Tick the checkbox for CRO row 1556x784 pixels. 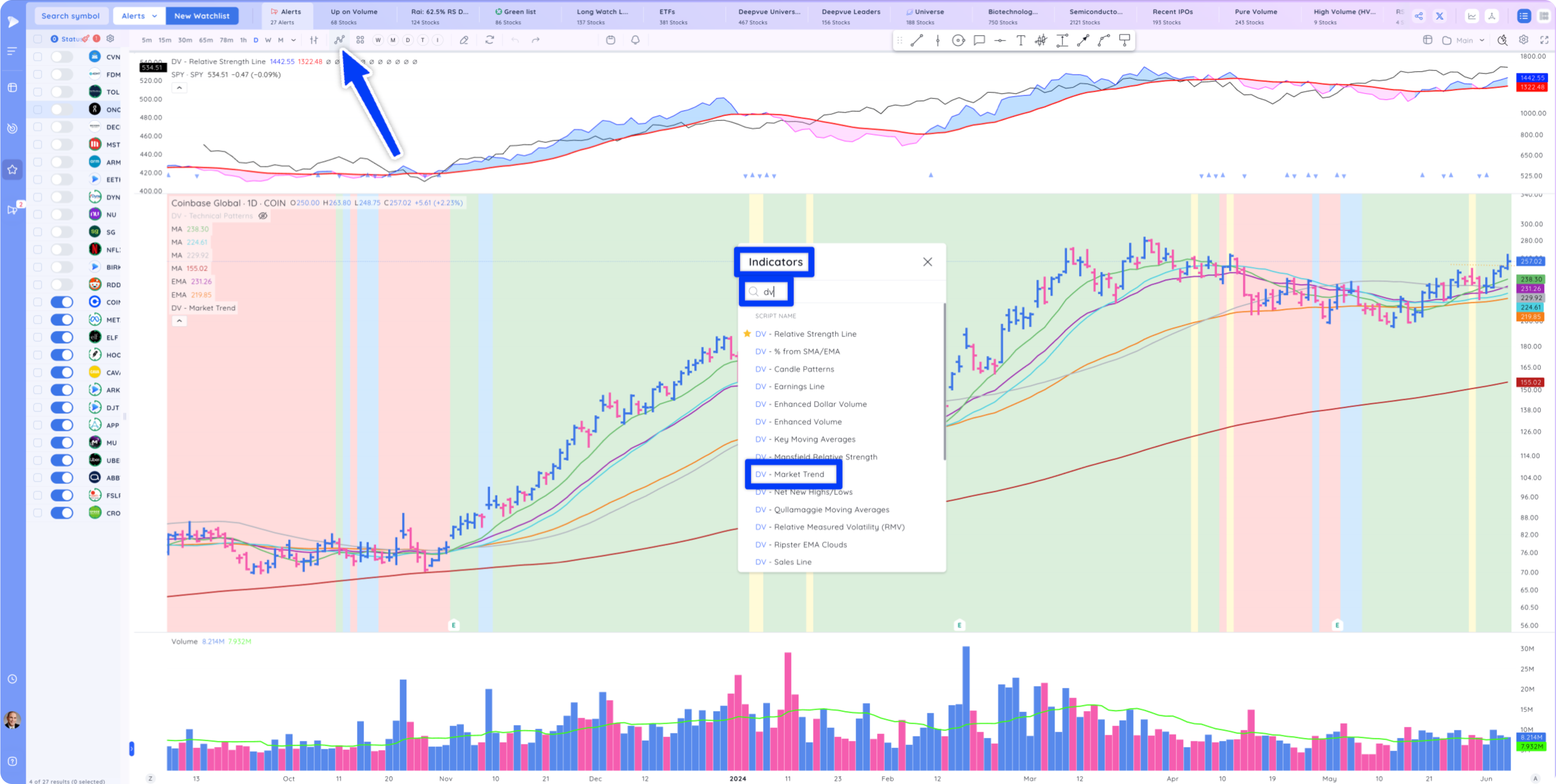pos(37,513)
